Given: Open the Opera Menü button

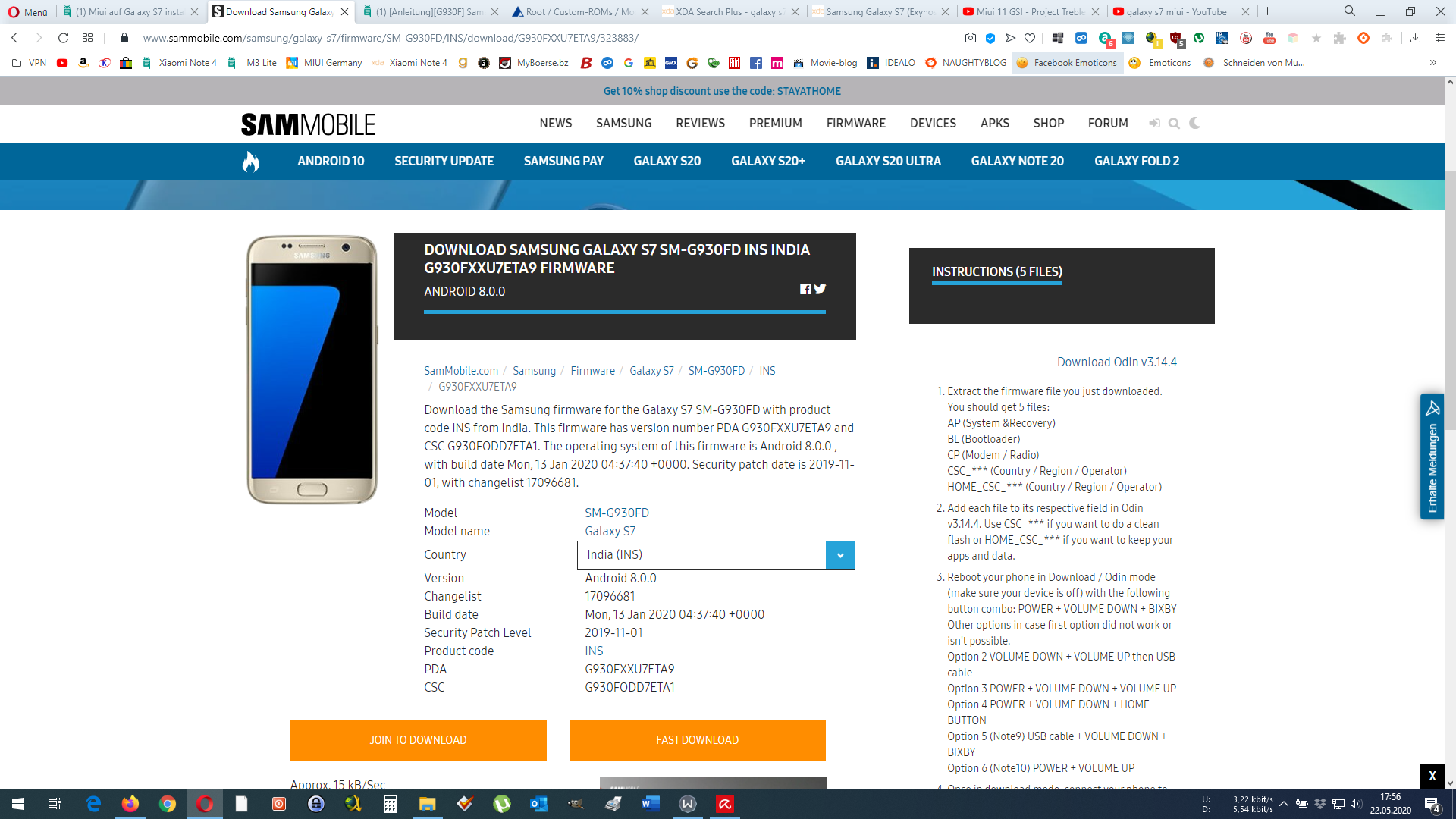Looking at the screenshot, I should pyautogui.click(x=27, y=12).
